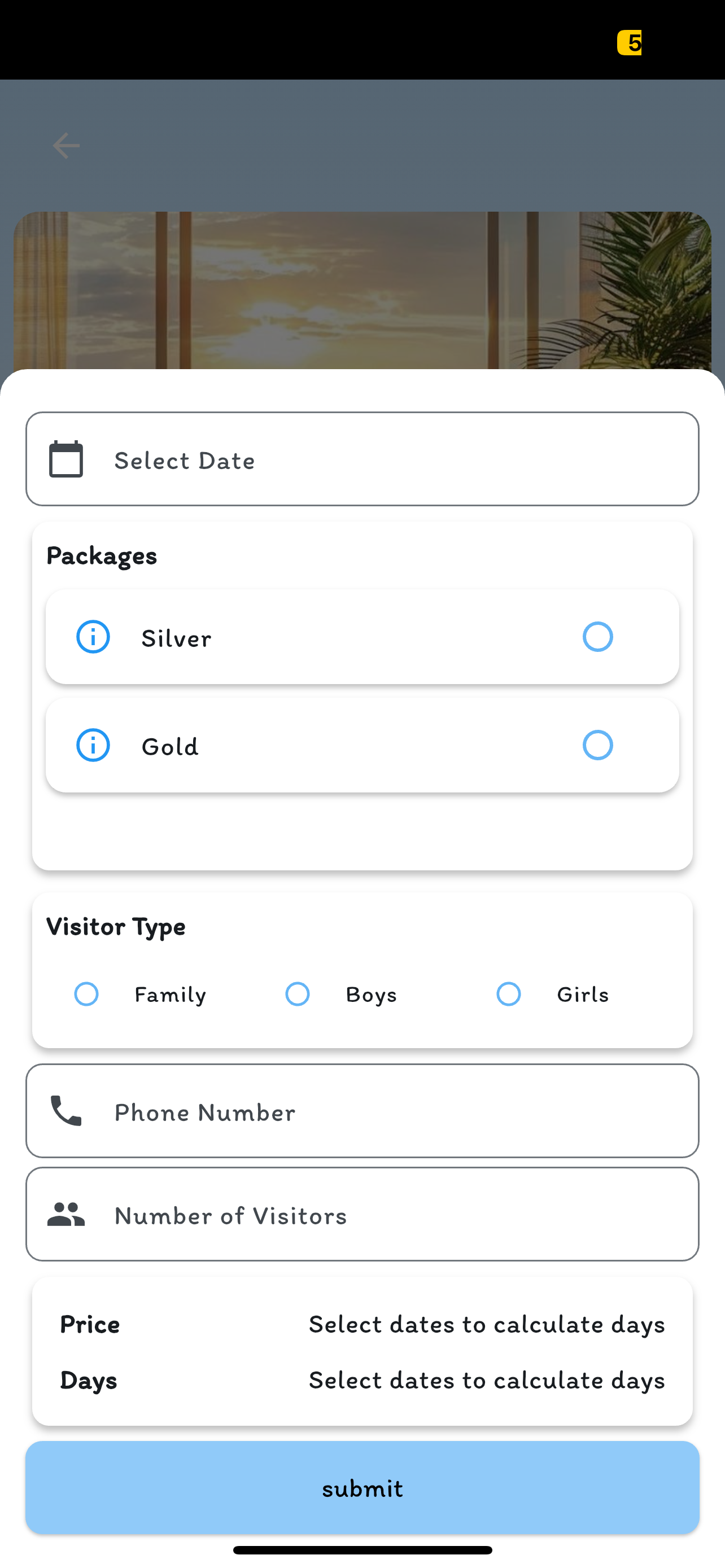This screenshot has height=1568, width=725.
Task: Tap the back arrow icon
Action: 65,146
